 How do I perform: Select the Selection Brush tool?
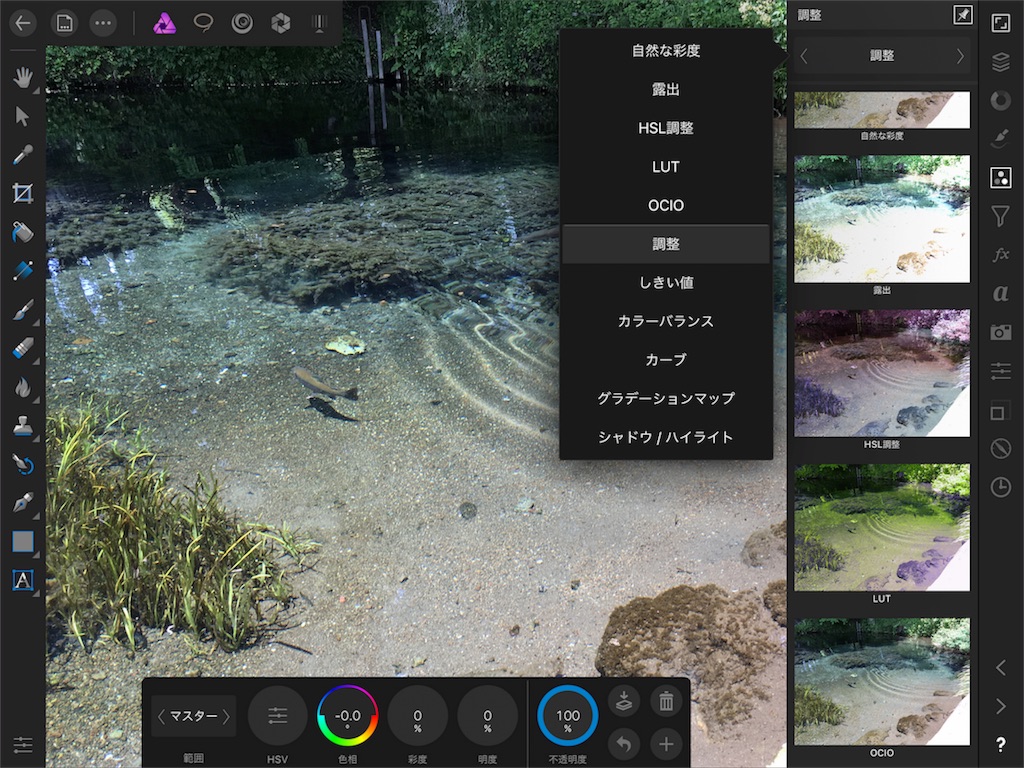point(22,270)
